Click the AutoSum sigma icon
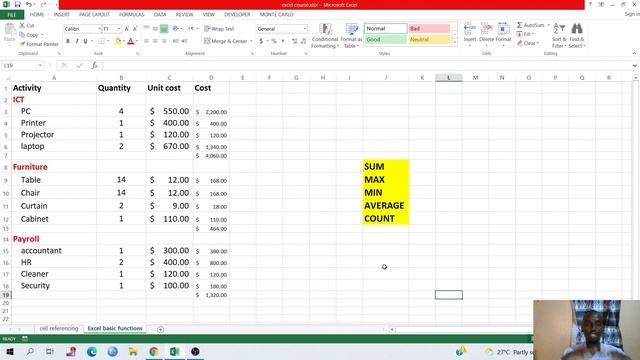This screenshot has height=360, width=640. click(520, 25)
